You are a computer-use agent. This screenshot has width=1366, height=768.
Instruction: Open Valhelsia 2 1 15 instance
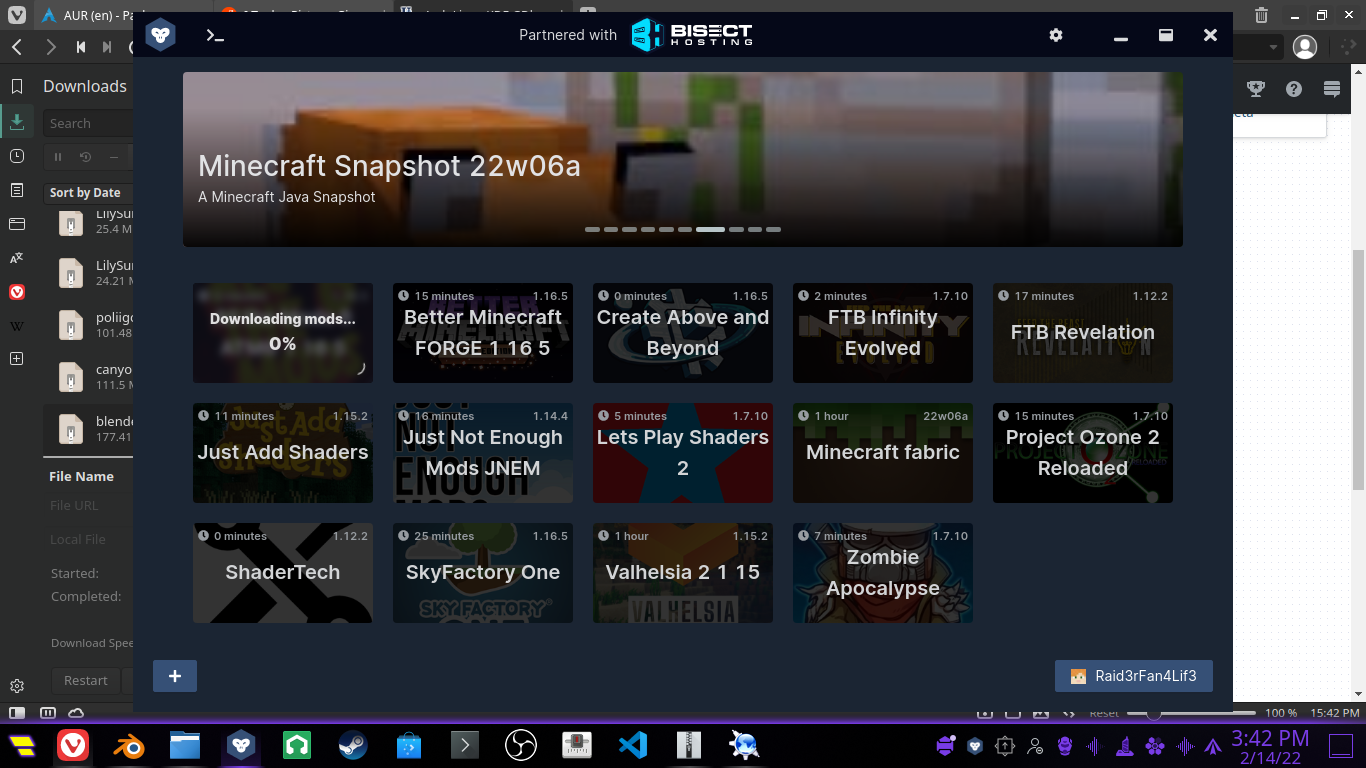[683, 573]
